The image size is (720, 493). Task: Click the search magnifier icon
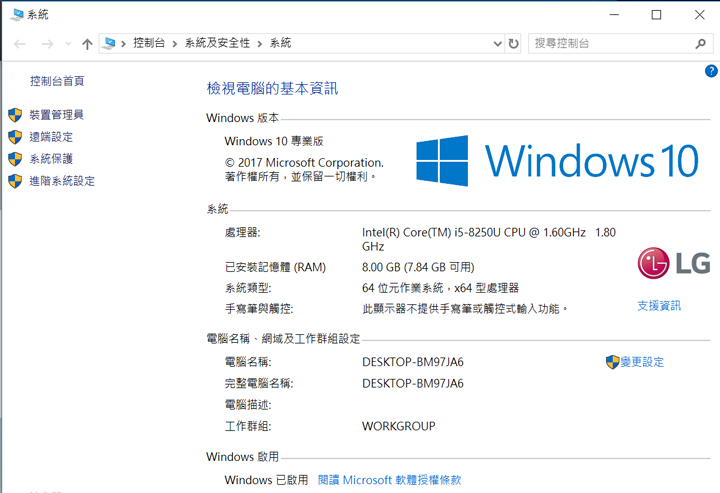coord(701,44)
